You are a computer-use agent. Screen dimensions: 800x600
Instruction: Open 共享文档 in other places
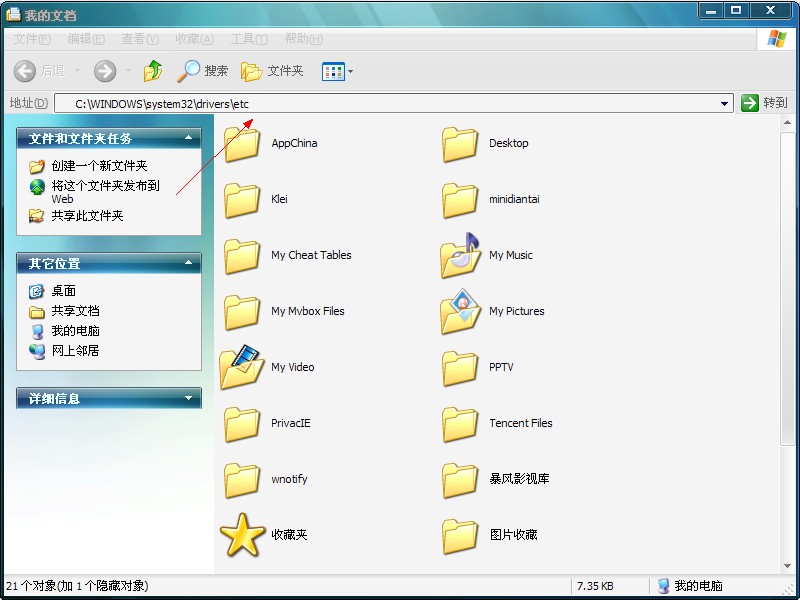(x=76, y=311)
